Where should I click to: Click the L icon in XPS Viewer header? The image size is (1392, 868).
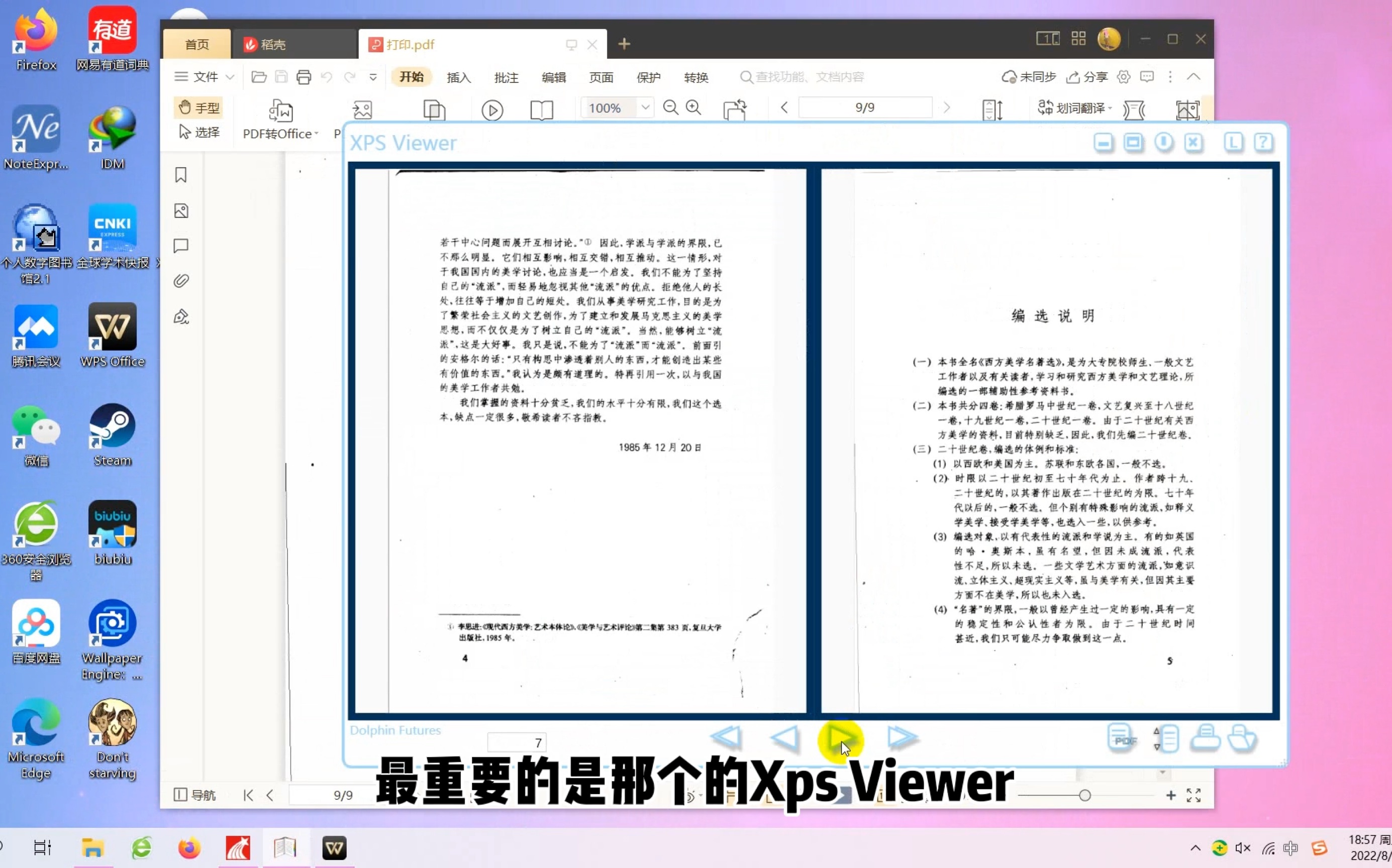1233,142
